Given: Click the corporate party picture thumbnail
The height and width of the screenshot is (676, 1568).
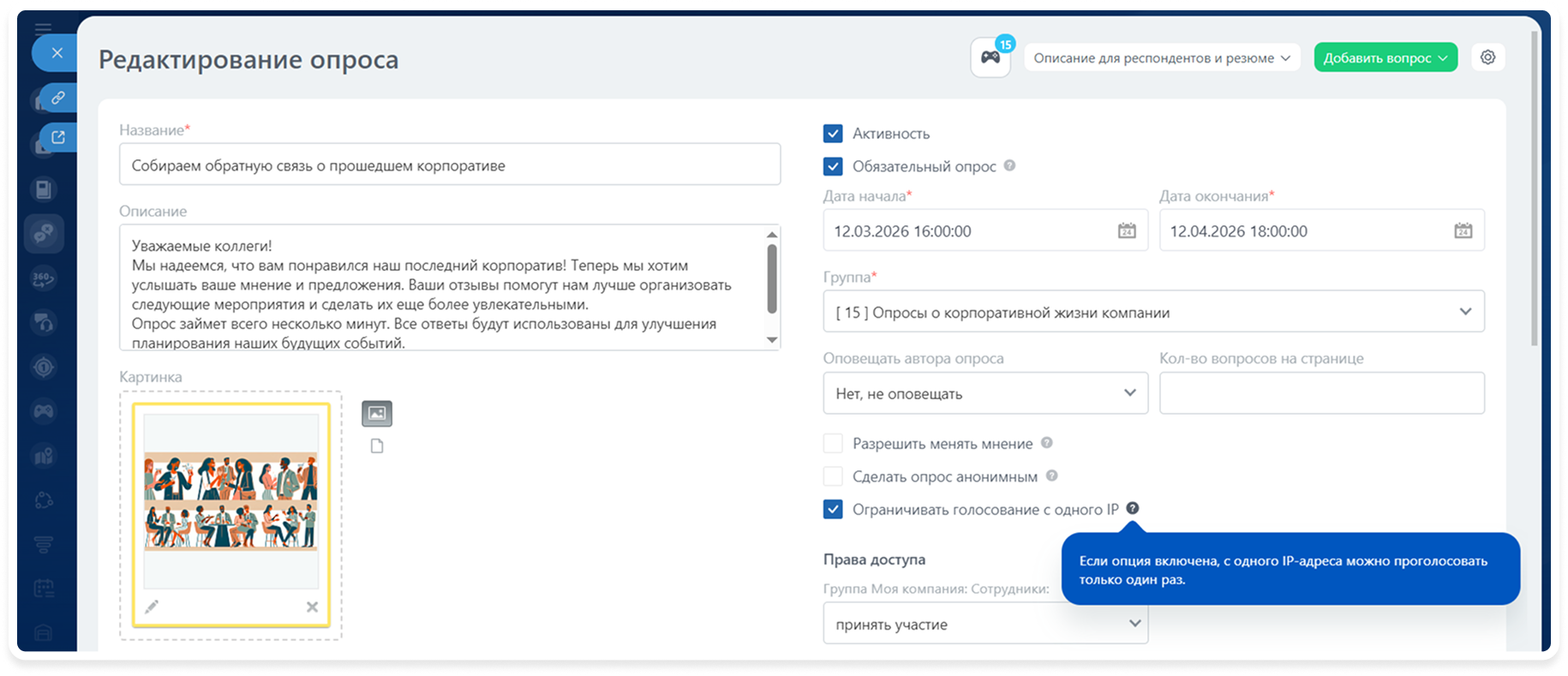Looking at the screenshot, I should click(231, 501).
